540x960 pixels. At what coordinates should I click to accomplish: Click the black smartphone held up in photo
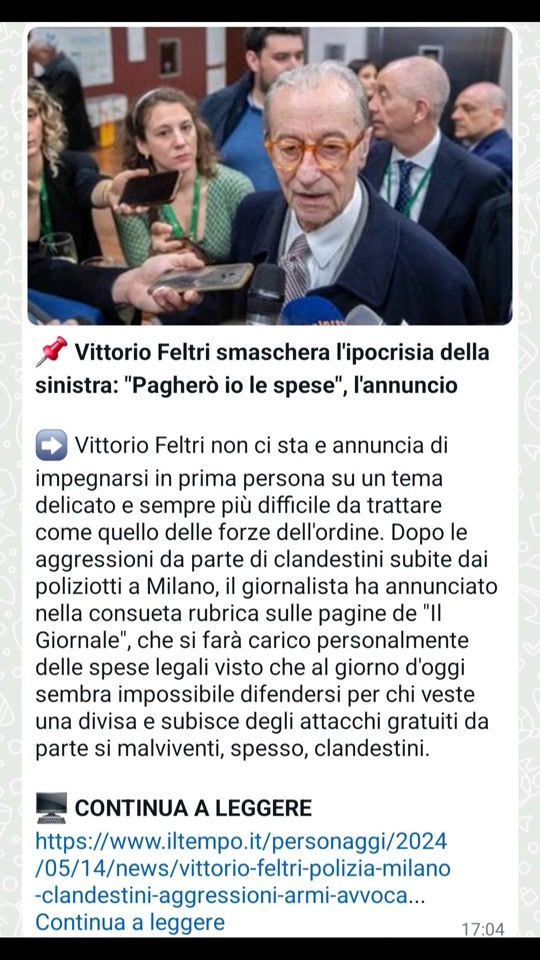(149, 188)
